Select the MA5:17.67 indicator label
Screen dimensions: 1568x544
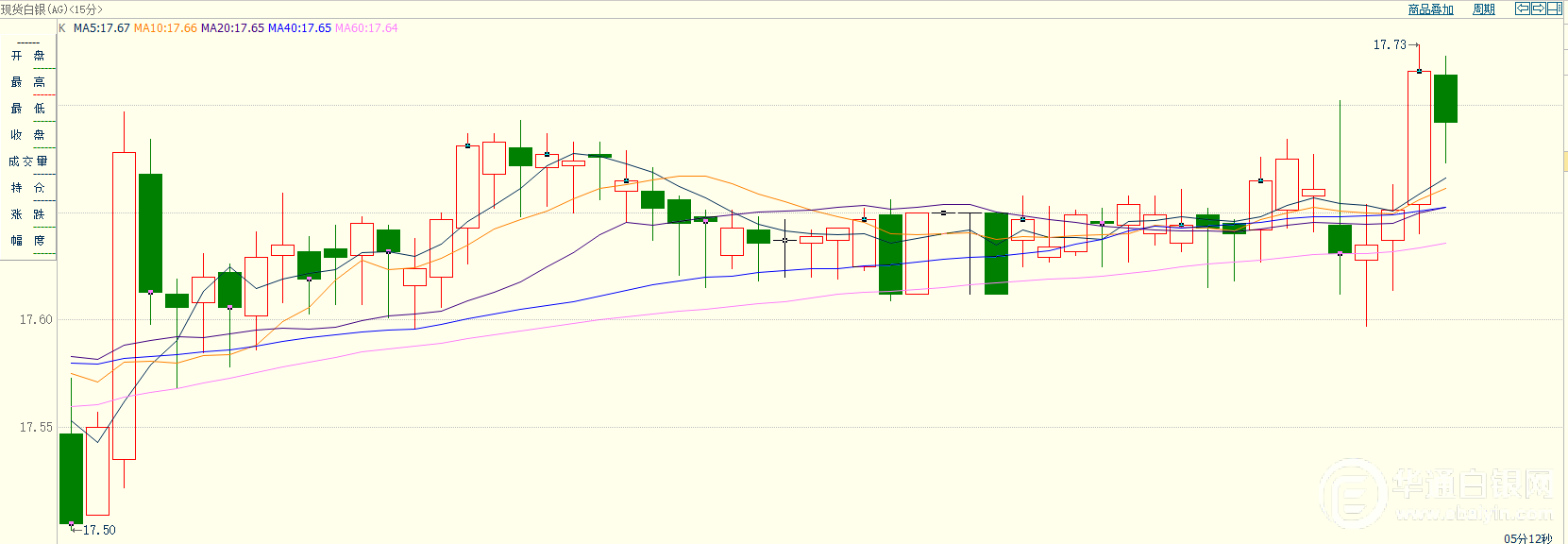coord(102,28)
